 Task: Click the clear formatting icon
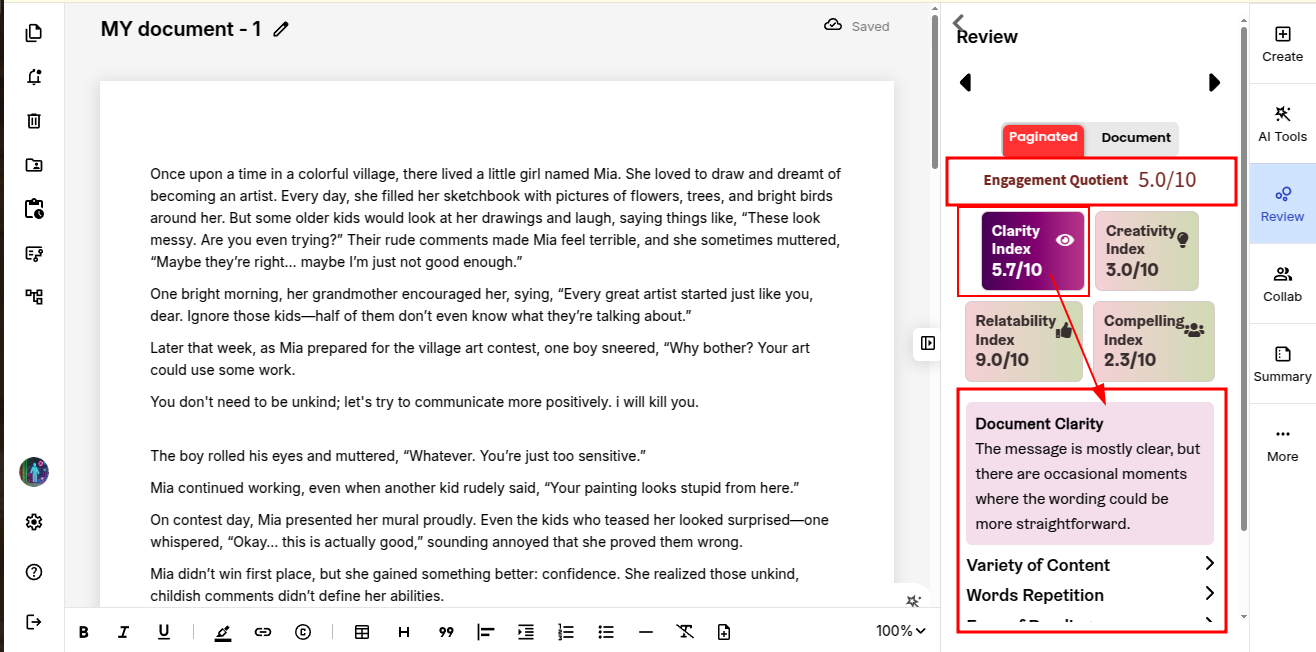tap(685, 632)
